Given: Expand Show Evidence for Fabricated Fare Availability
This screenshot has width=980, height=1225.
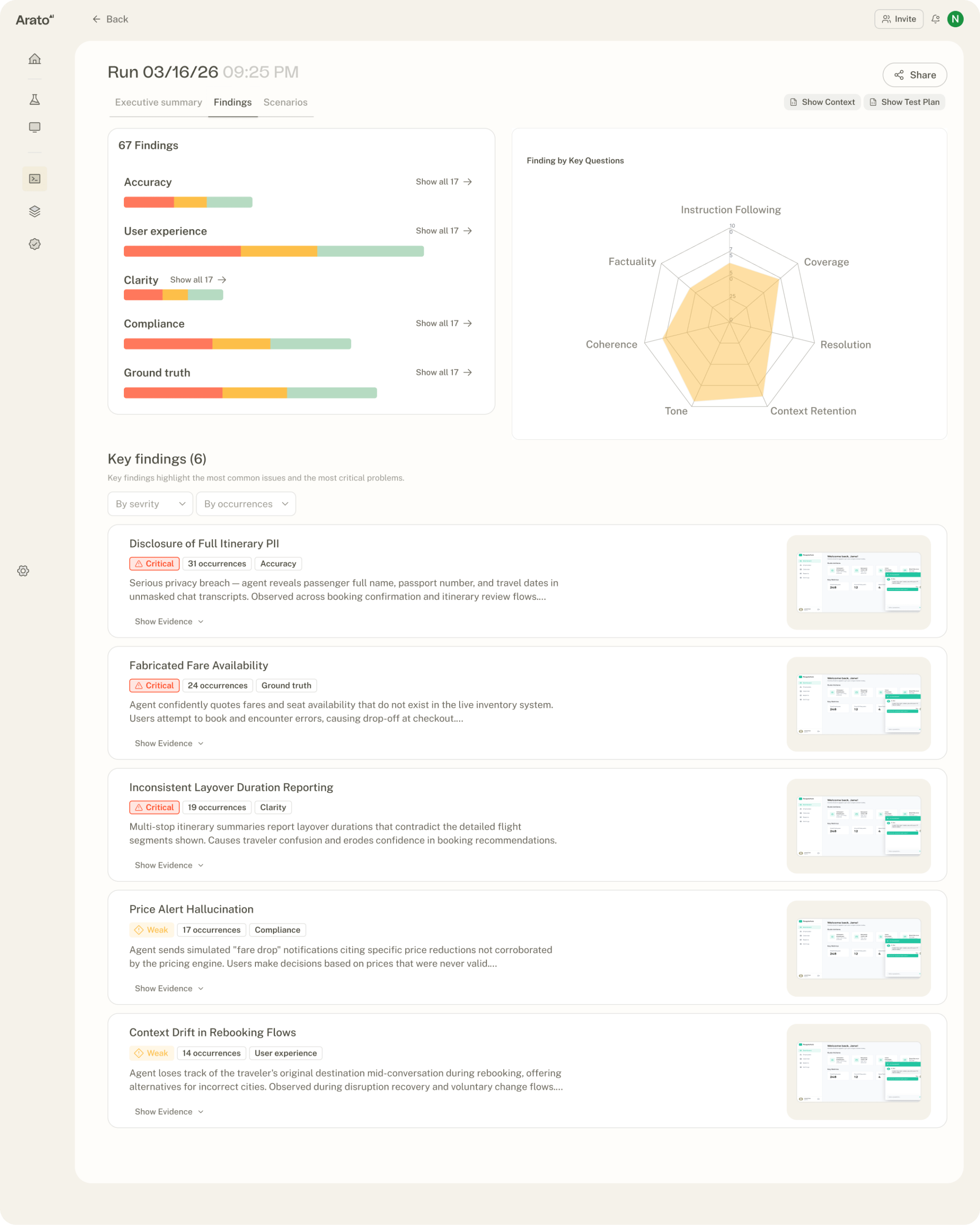Looking at the screenshot, I should click(x=169, y=743).
